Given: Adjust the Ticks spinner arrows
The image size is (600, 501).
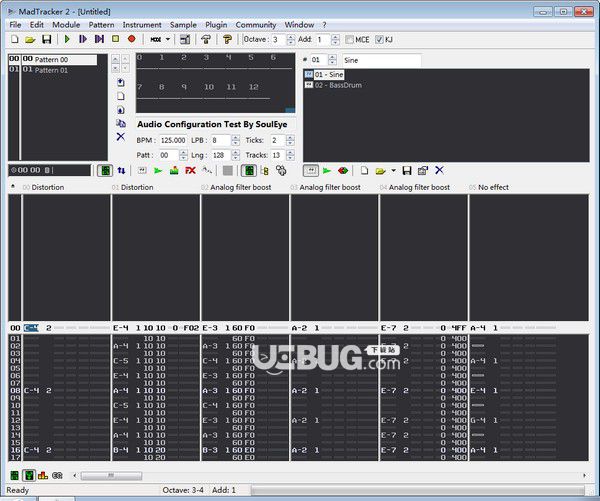Looking at the screenshot, I should pyautogui.click(x=290, y=140).
